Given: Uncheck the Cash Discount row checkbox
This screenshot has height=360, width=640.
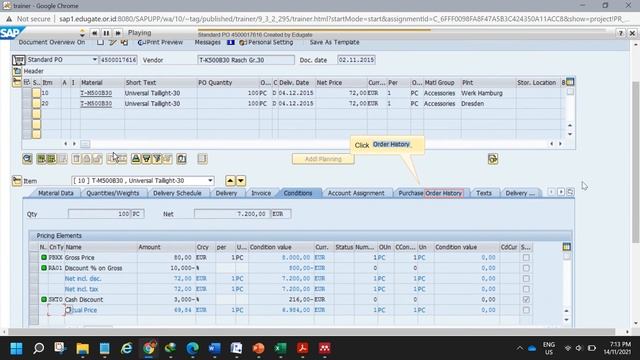Looking at the screenshot, I should [526, 300].
